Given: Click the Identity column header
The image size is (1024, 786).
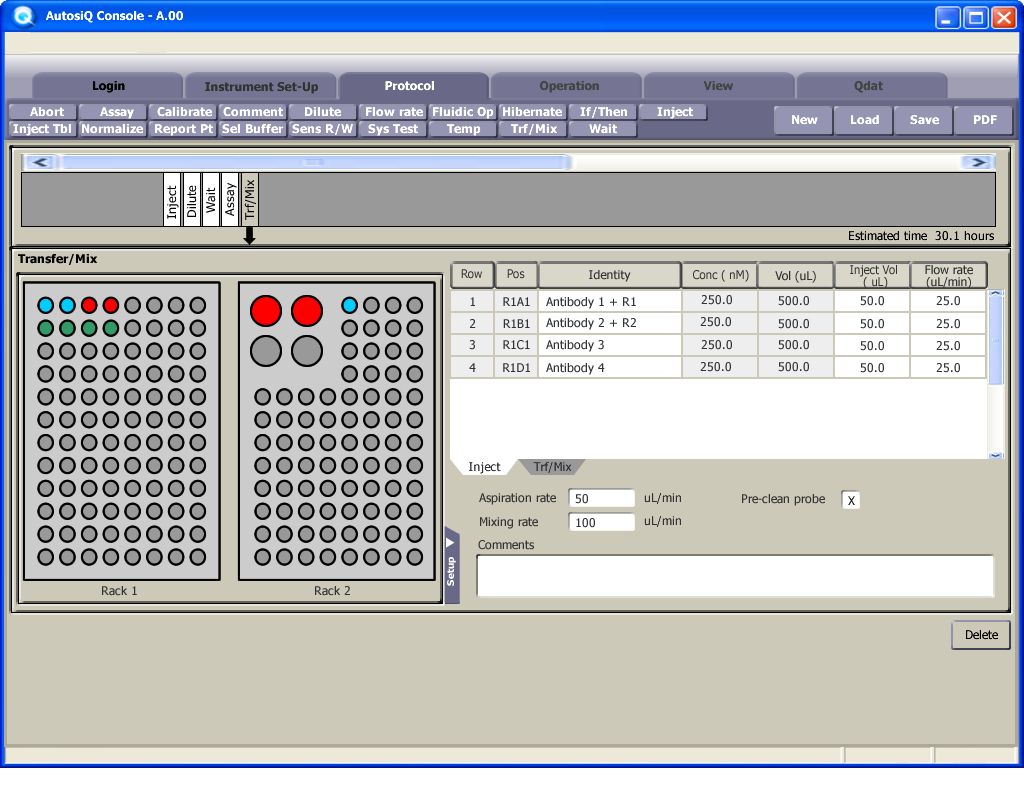Looking at the screenshot, I should 609,275.
